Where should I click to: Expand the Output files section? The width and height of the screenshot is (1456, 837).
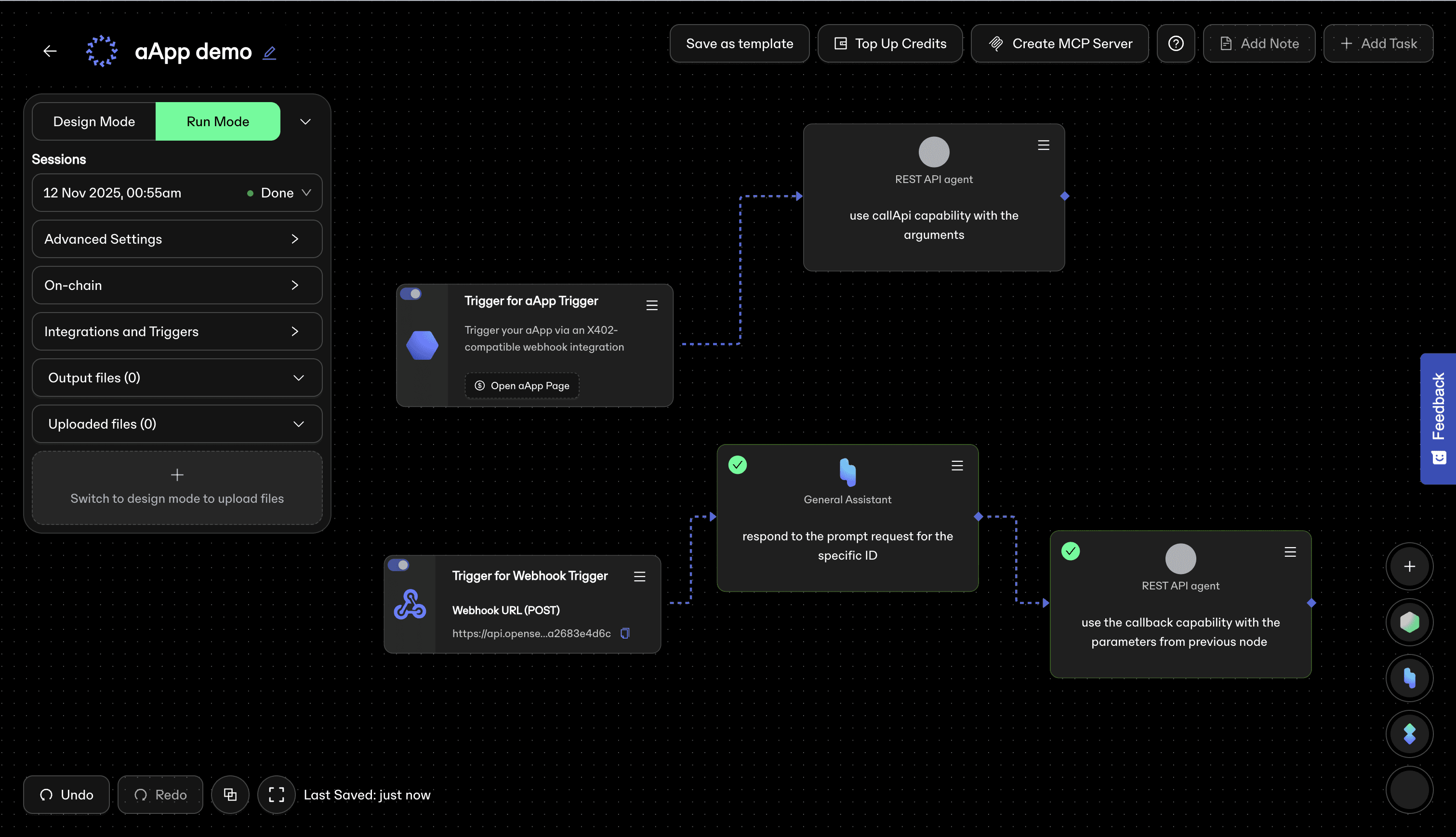[x=176, y=378]
